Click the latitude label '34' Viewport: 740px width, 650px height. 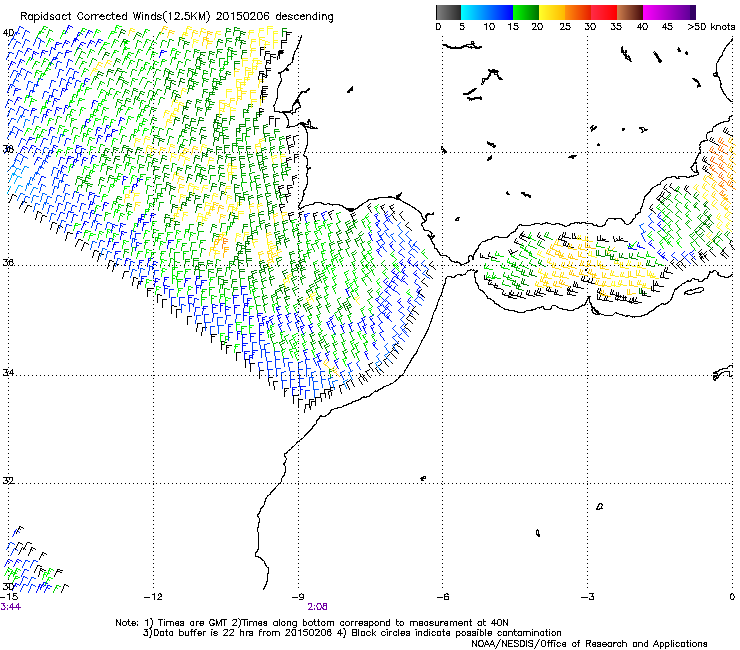click(x=8, y=373)
